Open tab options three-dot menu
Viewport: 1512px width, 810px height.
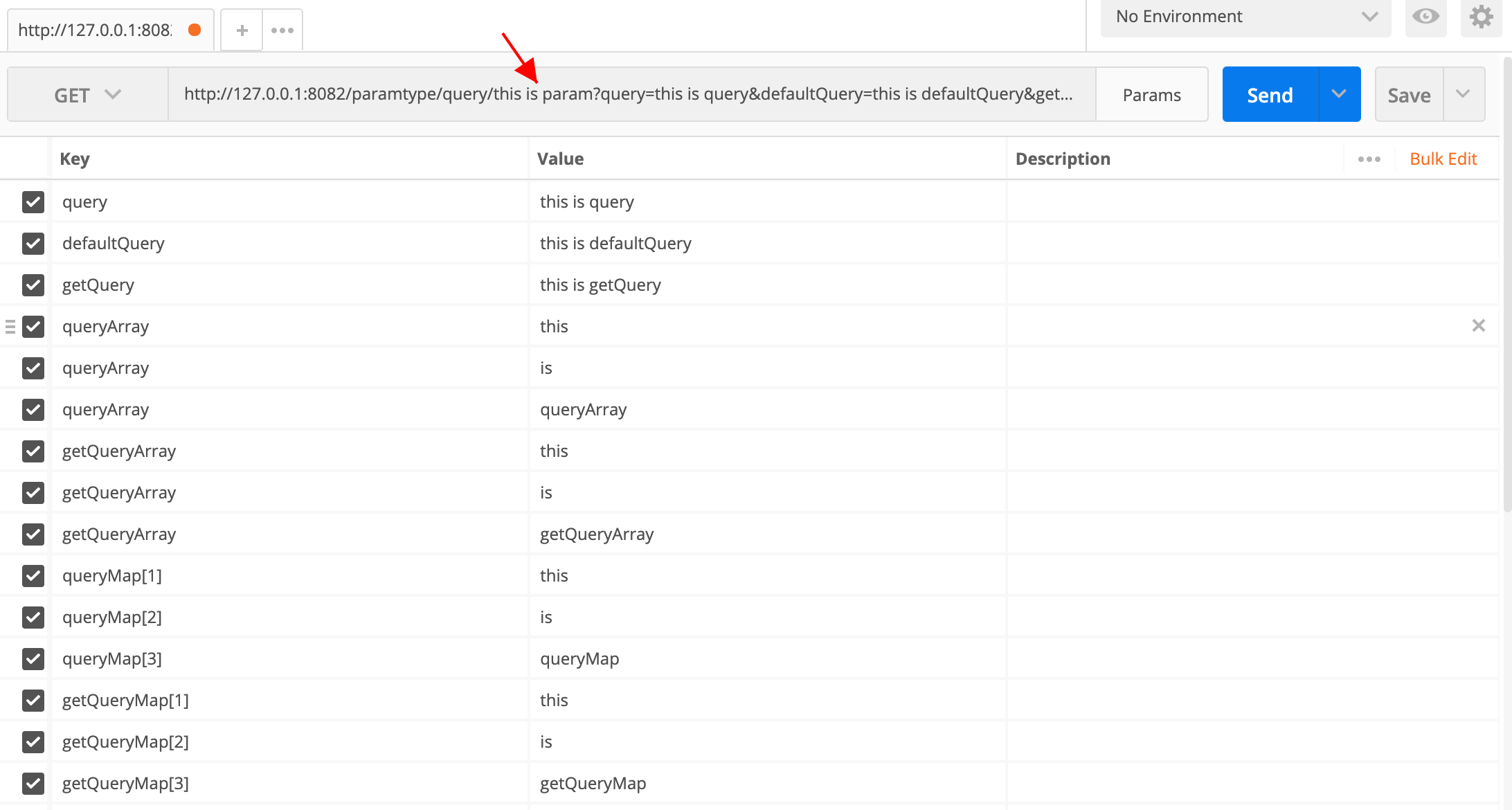tap(282, 30)
